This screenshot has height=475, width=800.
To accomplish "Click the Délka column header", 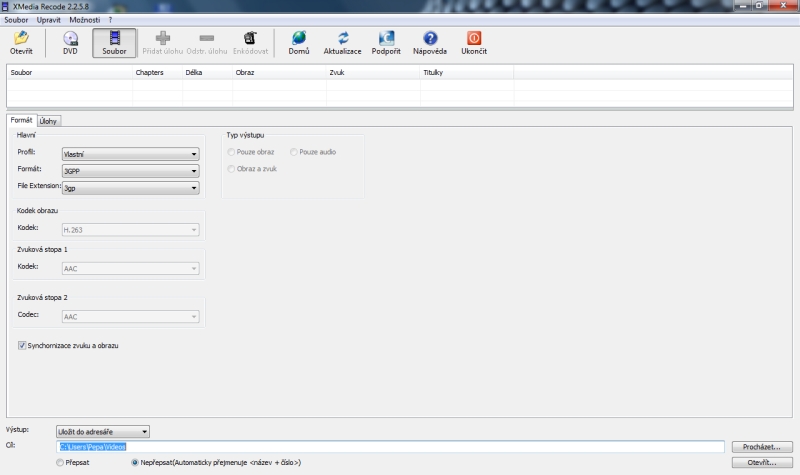I will [x=208, y=72].
